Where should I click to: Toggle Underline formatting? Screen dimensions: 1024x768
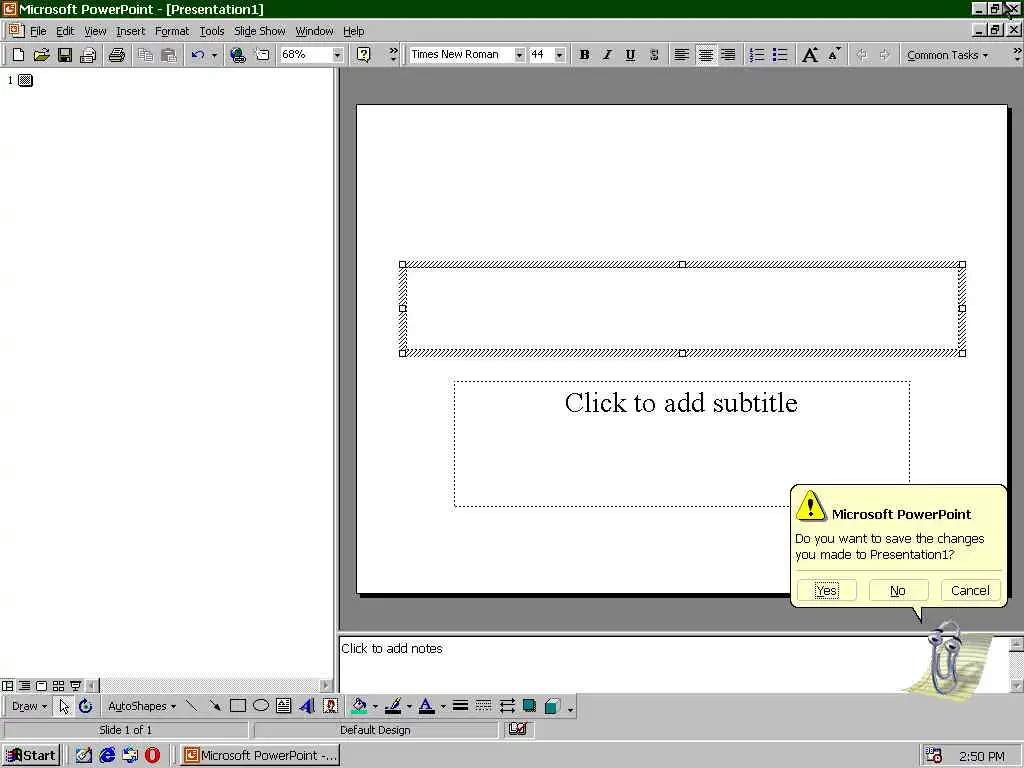[630, 55]
